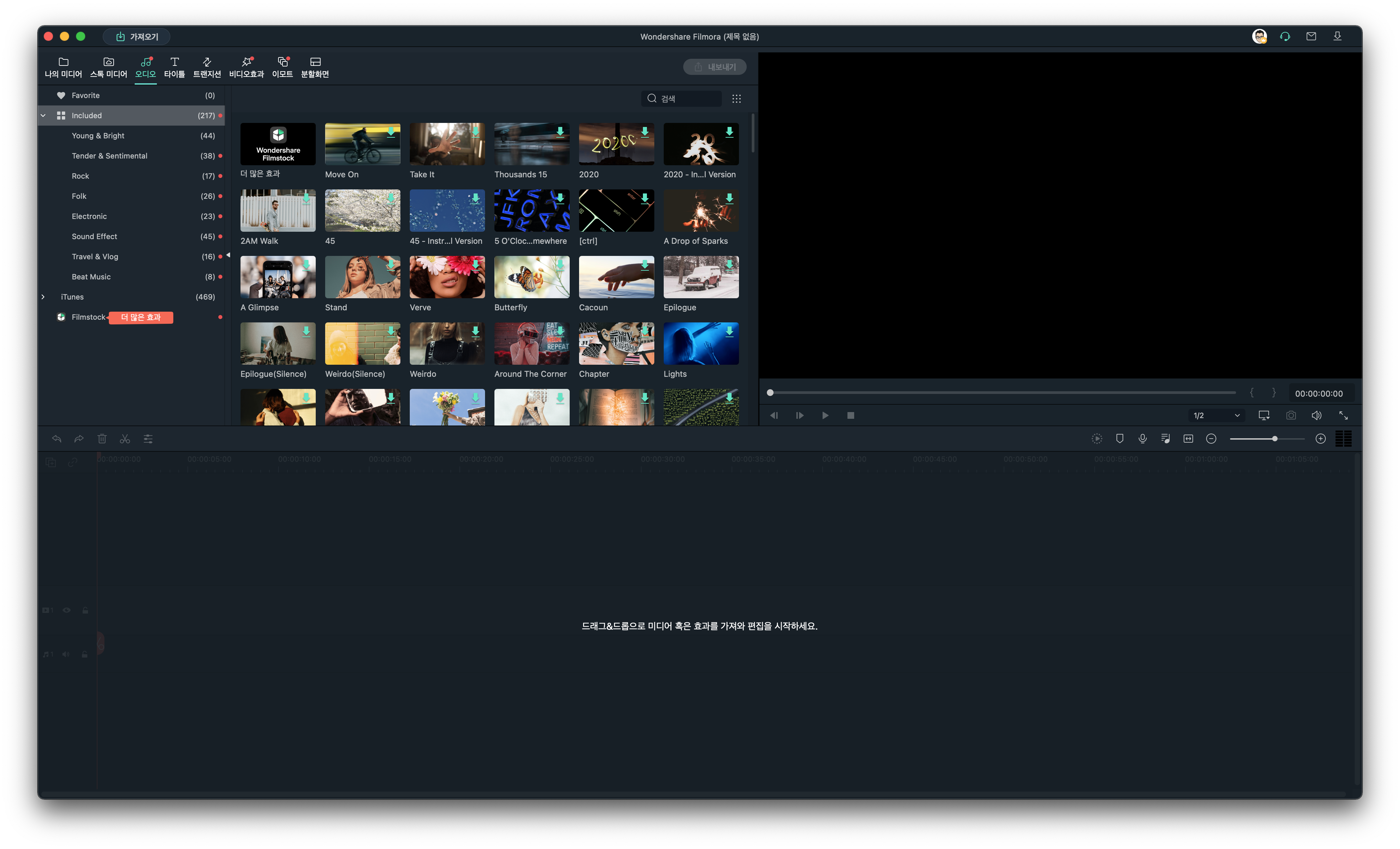Image resolution: width=1400 pixels, height=849 pixels.
Task: Toggle lock on video track 1
Action: [85, 610]
